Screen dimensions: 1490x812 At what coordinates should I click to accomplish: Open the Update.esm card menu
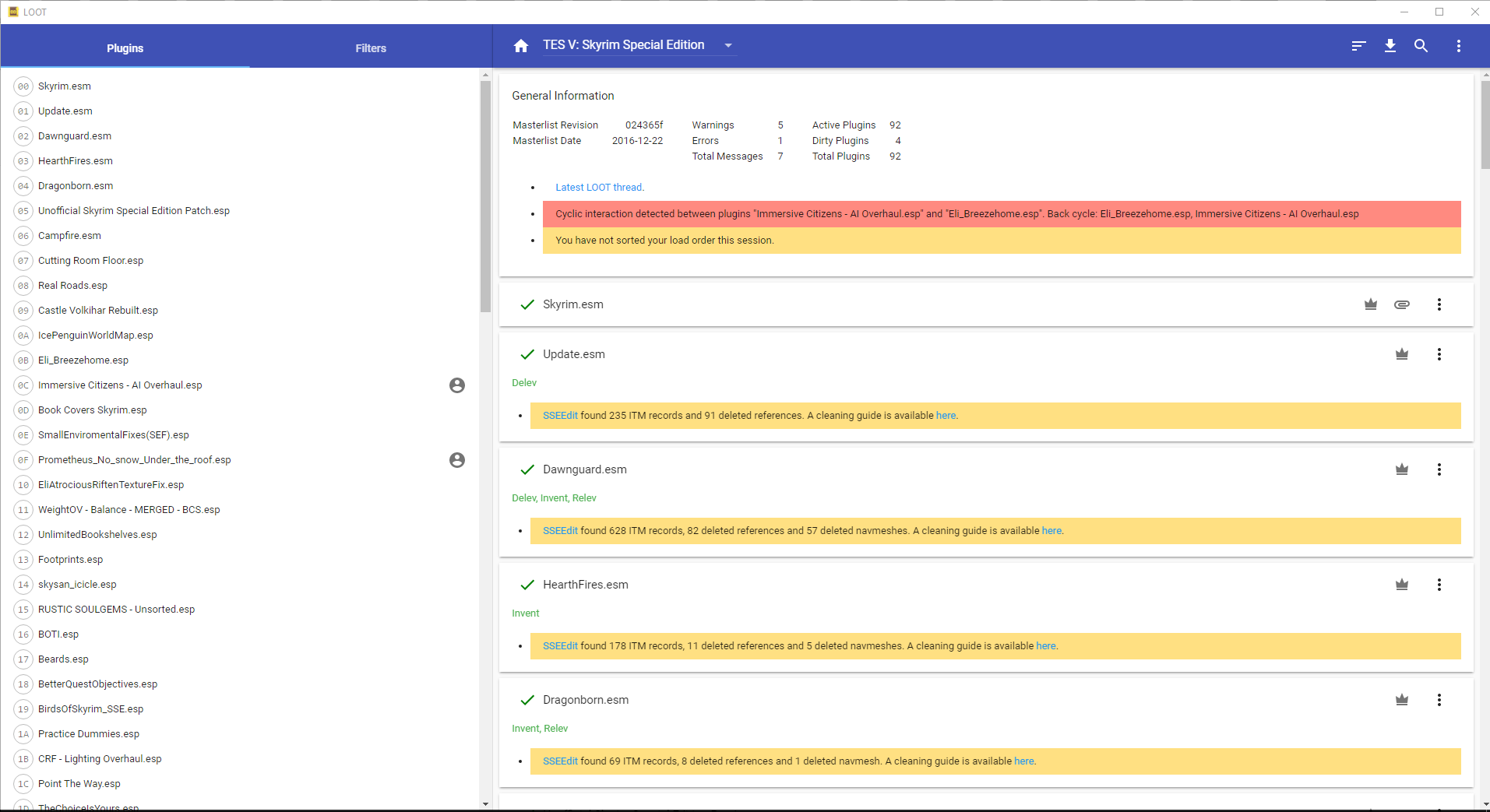click(1439, 354)
